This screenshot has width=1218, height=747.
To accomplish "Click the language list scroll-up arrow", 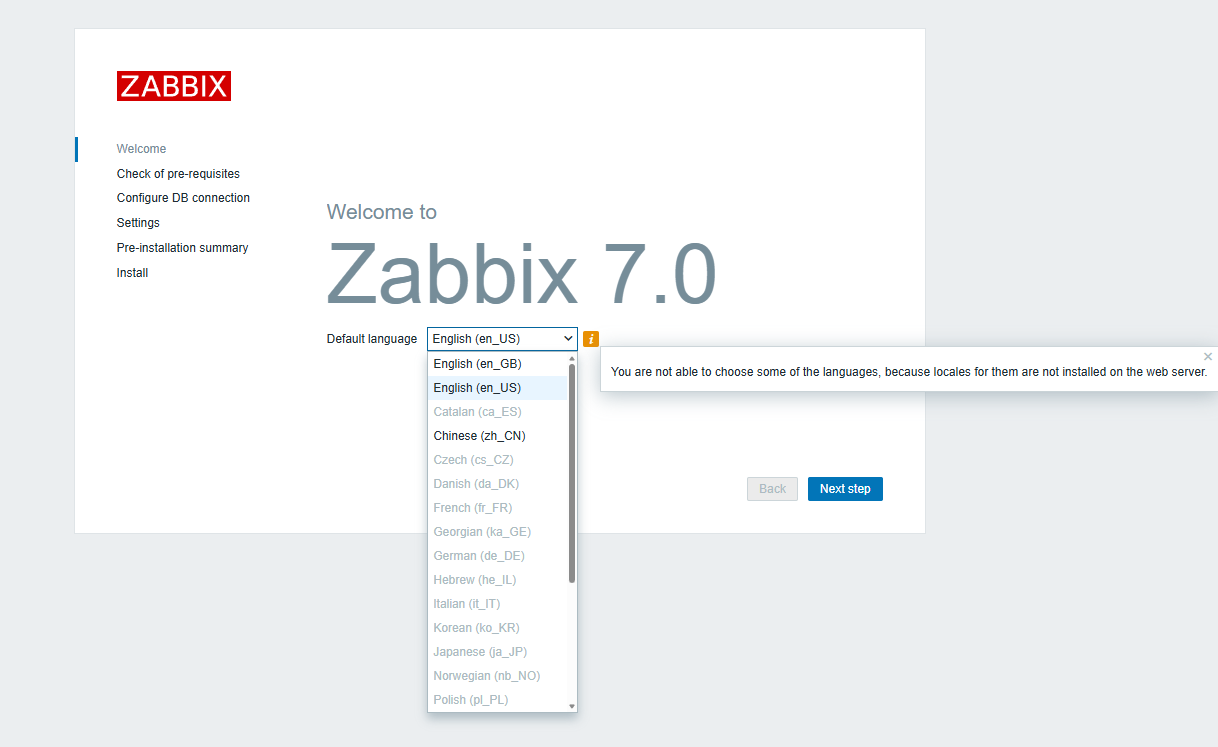I will 572,358.
